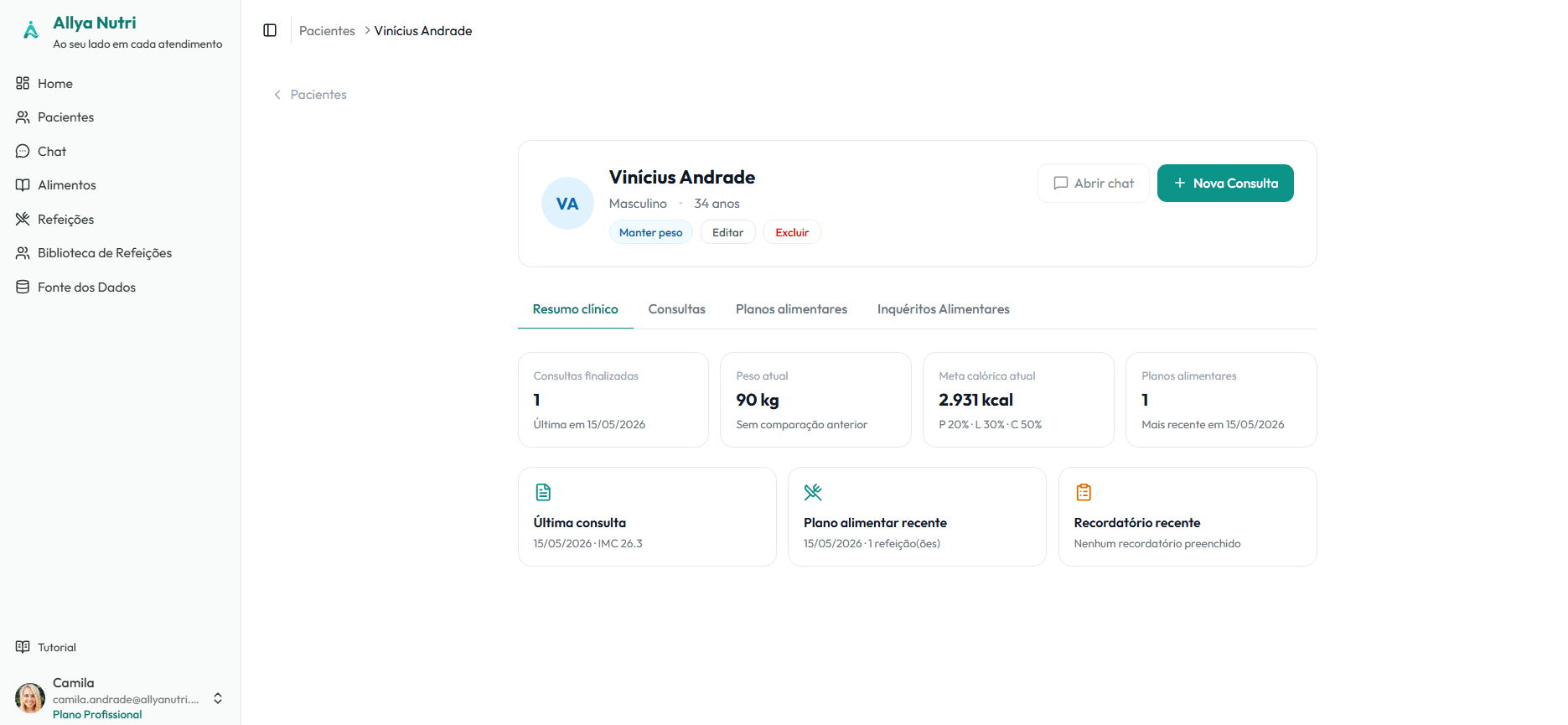
Task: Click the back chevron beside Pacientes
Action: (x=277, y=95)
